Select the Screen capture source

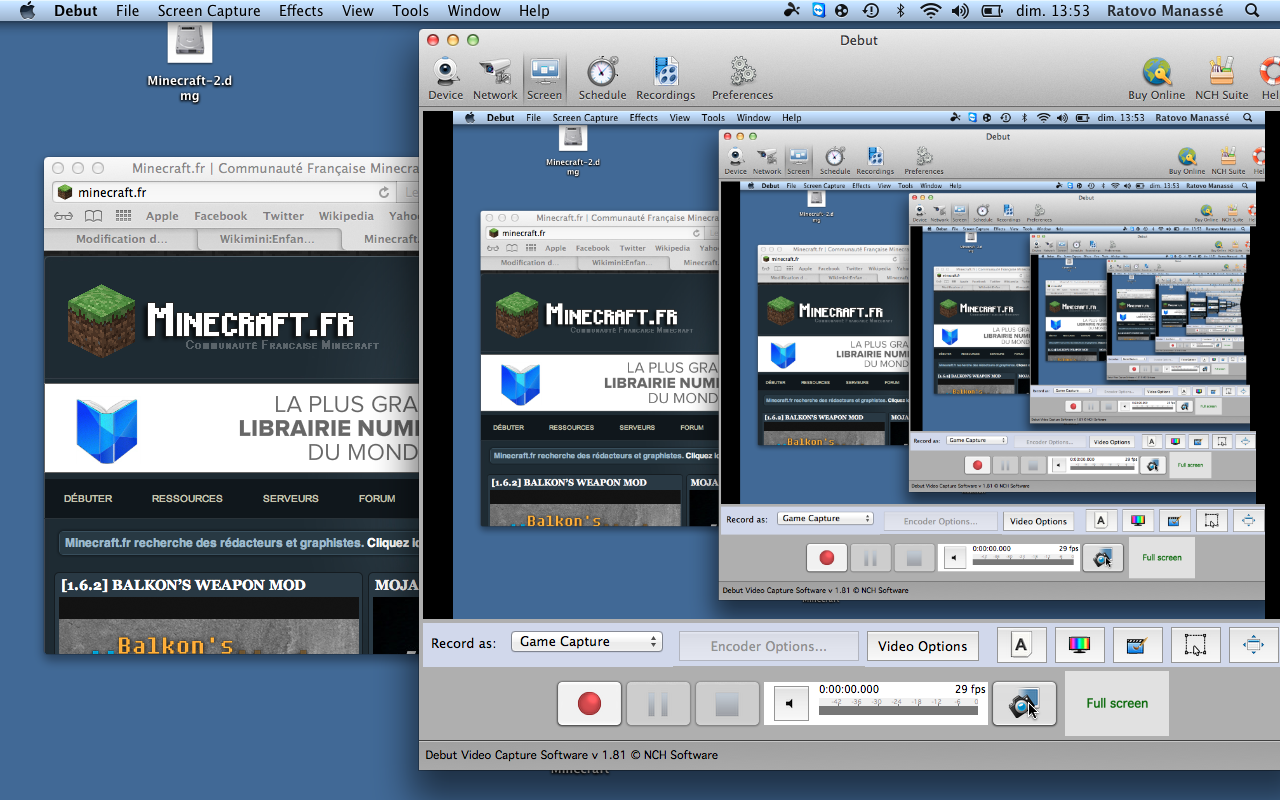click(544, 79)
